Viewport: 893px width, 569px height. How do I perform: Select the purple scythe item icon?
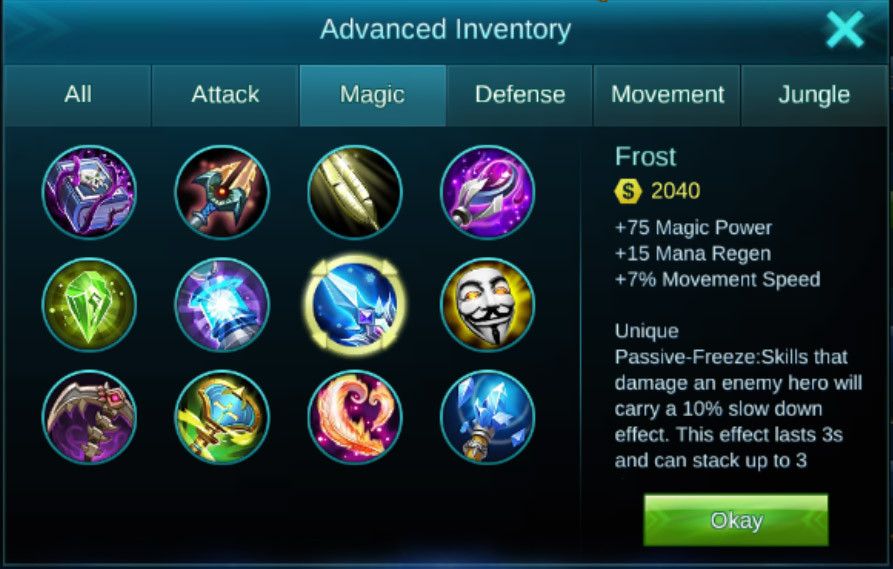point(89,417)
